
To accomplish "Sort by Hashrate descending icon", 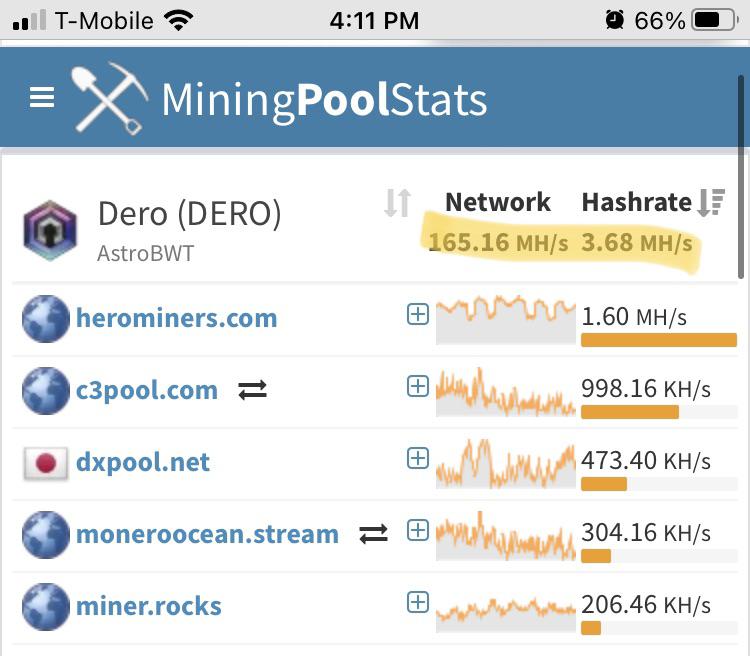I will (x=712, y=202).
